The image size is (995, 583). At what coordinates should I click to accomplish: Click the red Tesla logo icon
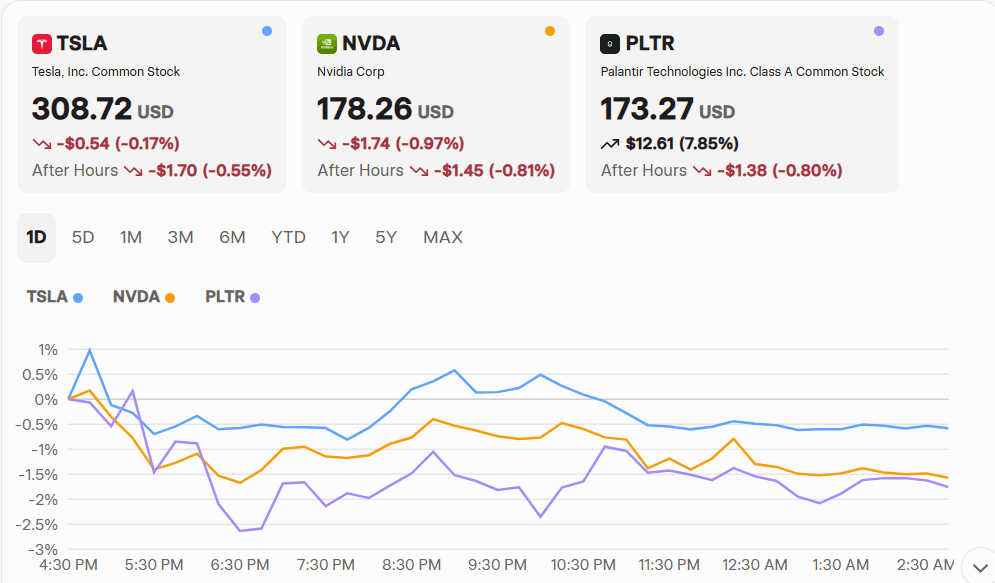coord(42,43)
